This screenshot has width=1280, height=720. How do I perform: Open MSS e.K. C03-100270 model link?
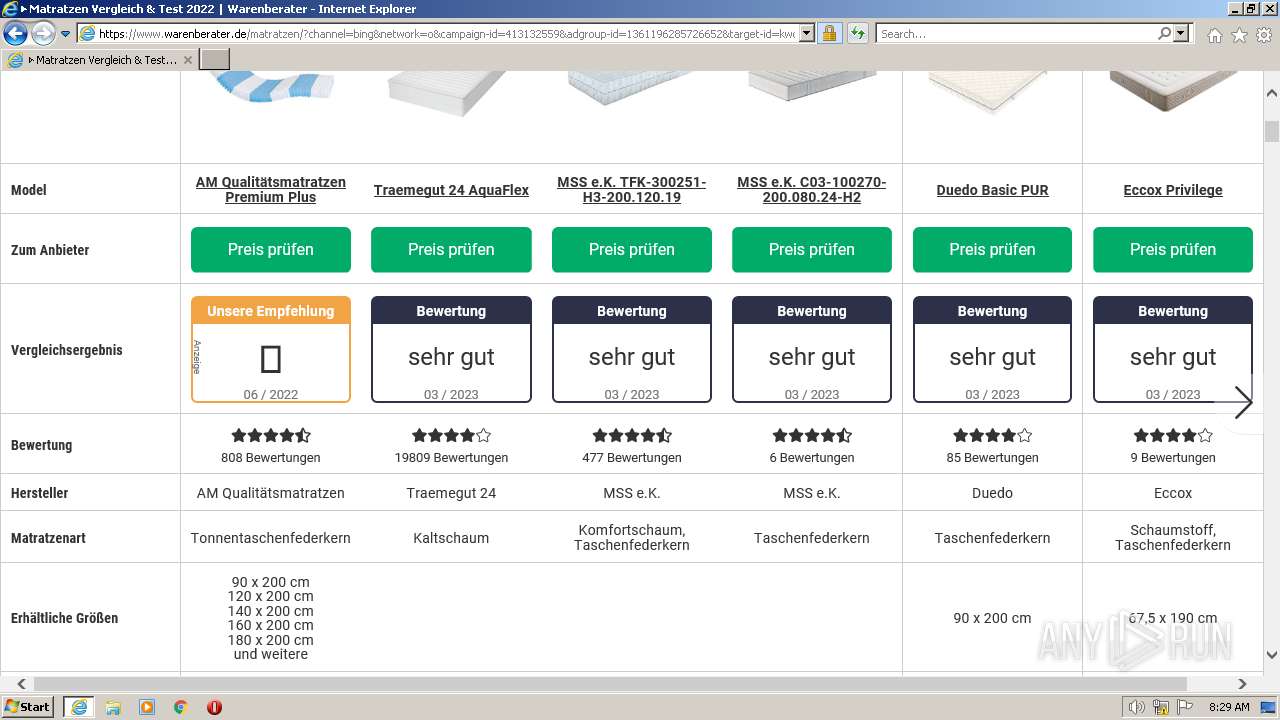[x=812, y=189]
